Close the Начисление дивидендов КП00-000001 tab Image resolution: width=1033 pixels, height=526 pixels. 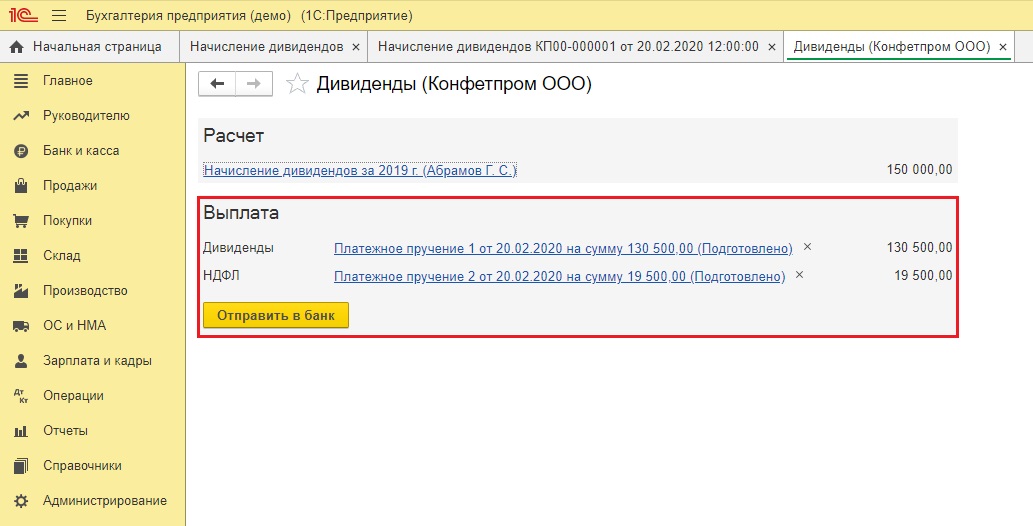[x=771, y=47]
